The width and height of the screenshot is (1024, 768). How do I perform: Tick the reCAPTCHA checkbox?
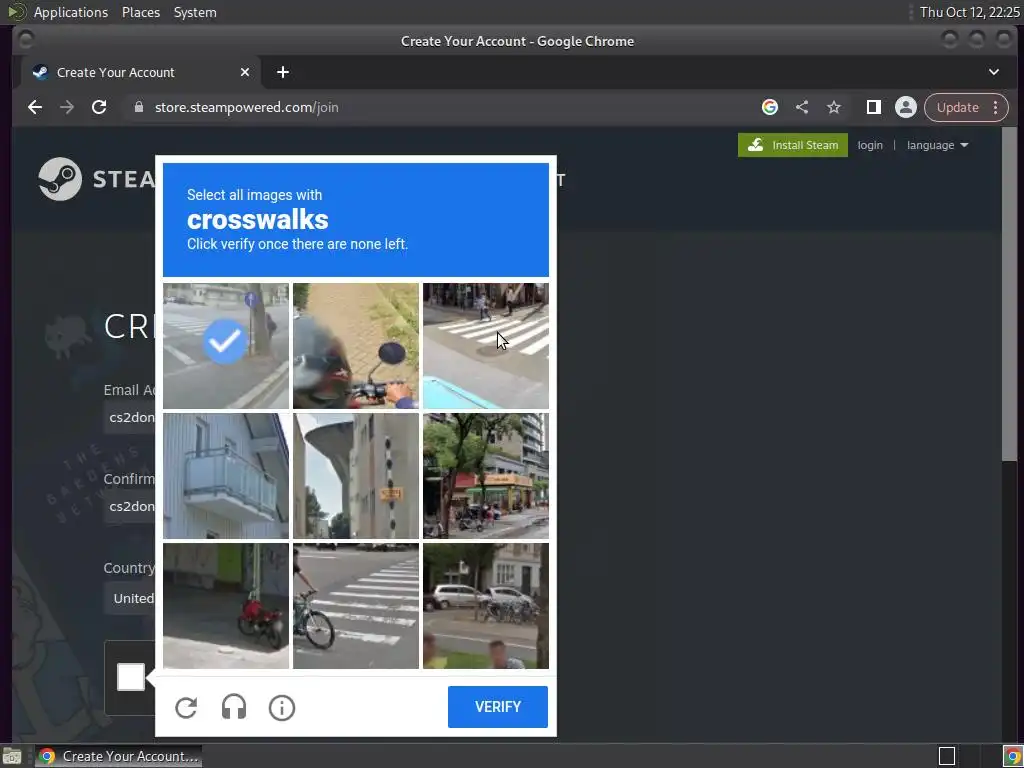tap(131, 677)
